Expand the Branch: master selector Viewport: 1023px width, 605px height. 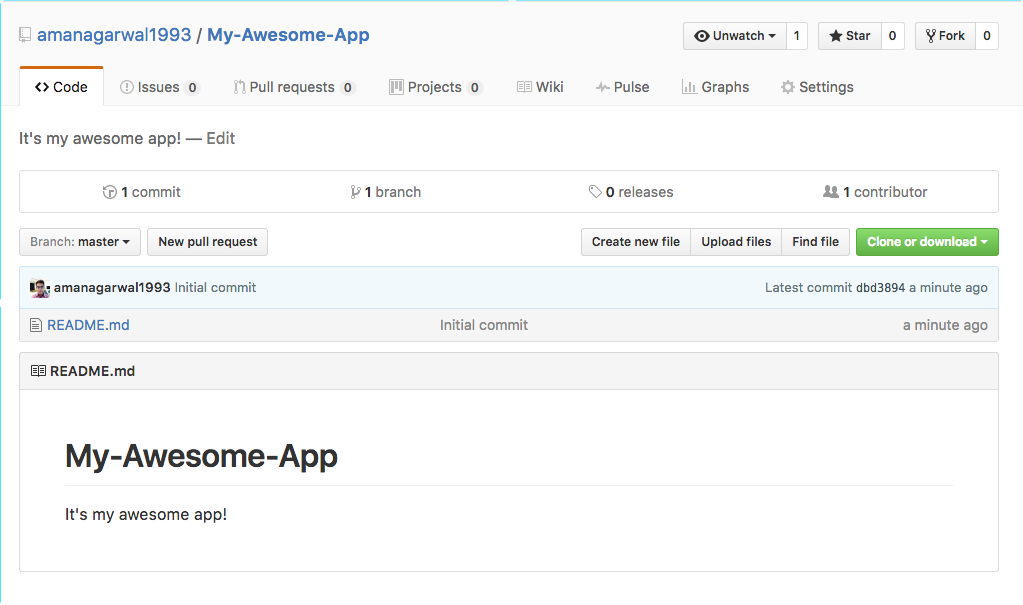pyautogui.click(x=80, y=242)
